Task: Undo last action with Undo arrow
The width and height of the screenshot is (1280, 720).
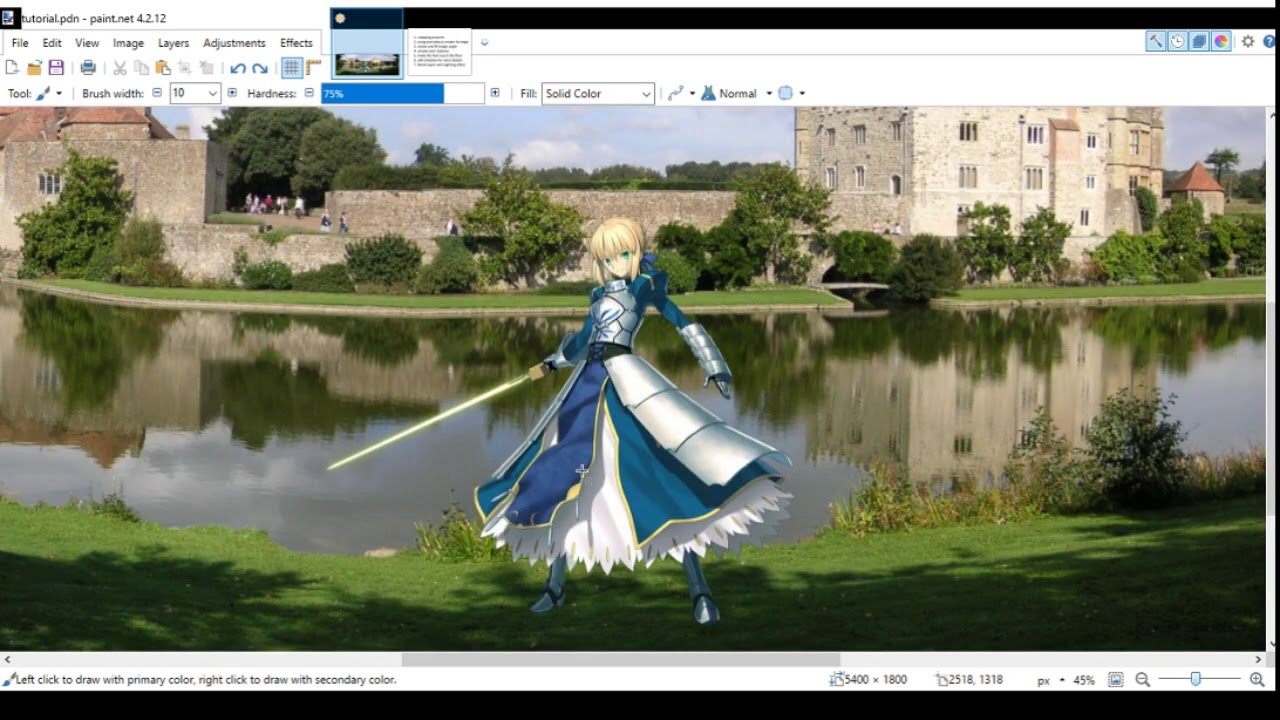Action: tap(238, 68)
